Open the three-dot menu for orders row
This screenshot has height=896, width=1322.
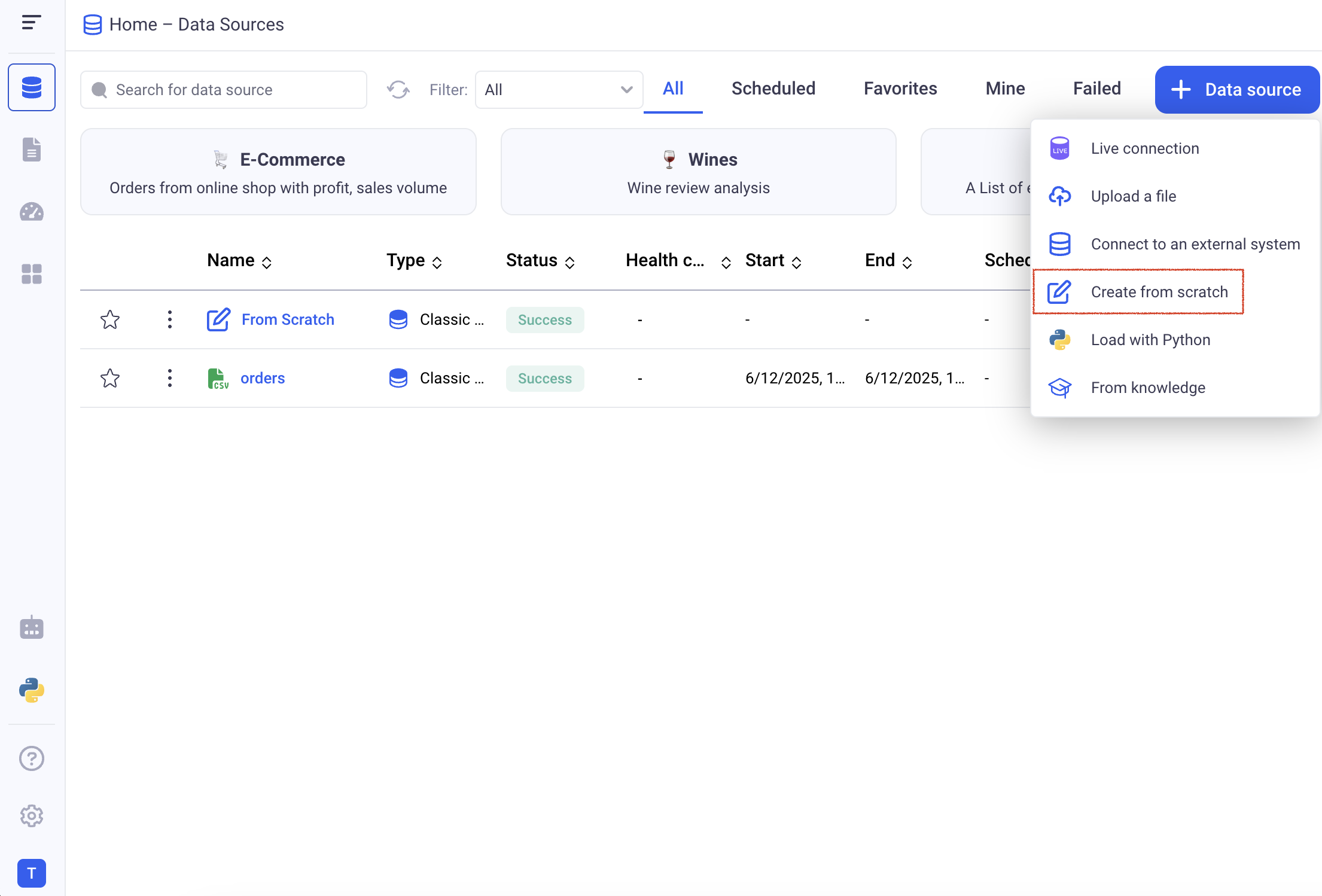click(x=170, y=378)
